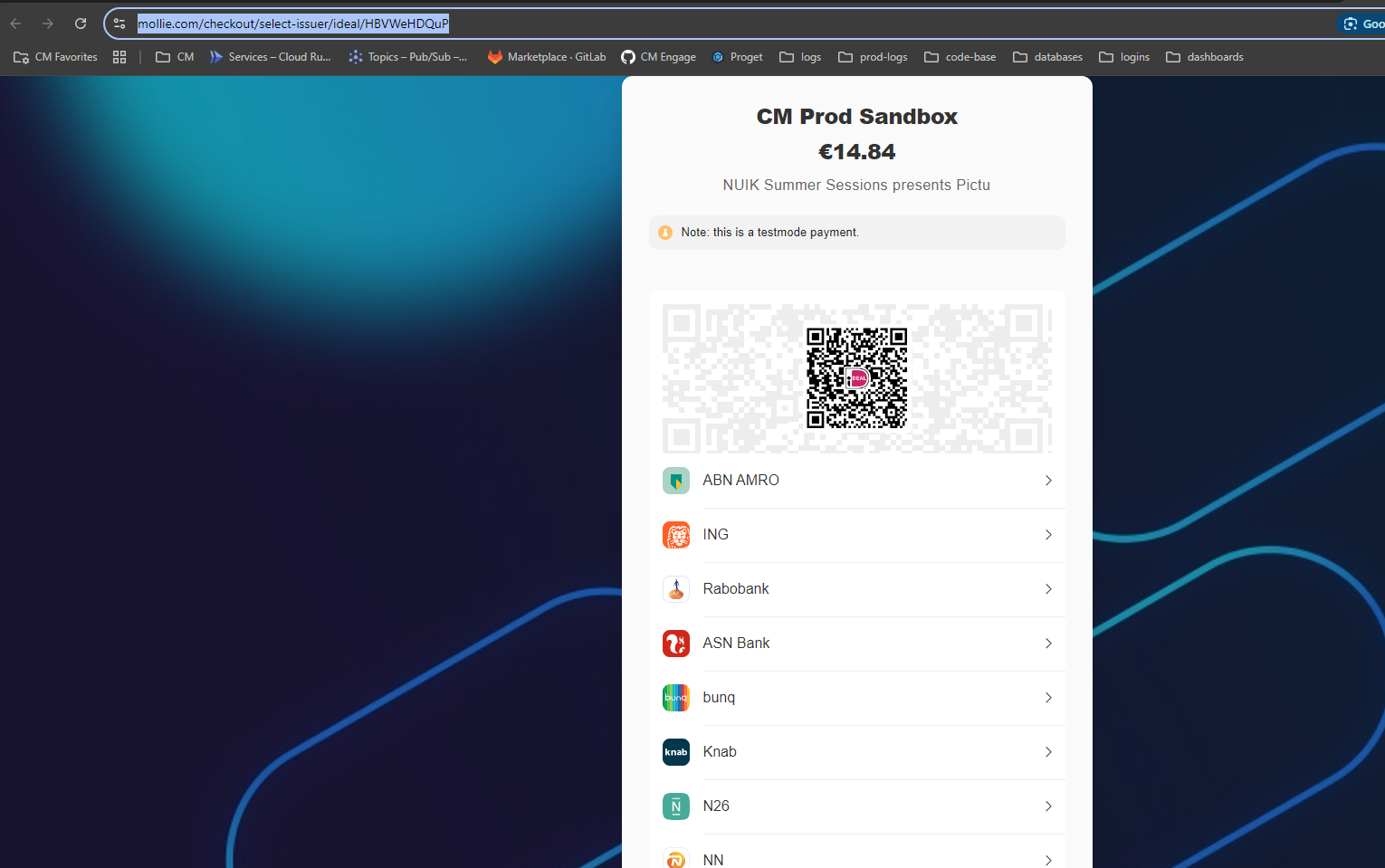The width and height of the screenshot is (1385, 868).
Task: Open the logins bookmark folder
Action: (1124, 57)
